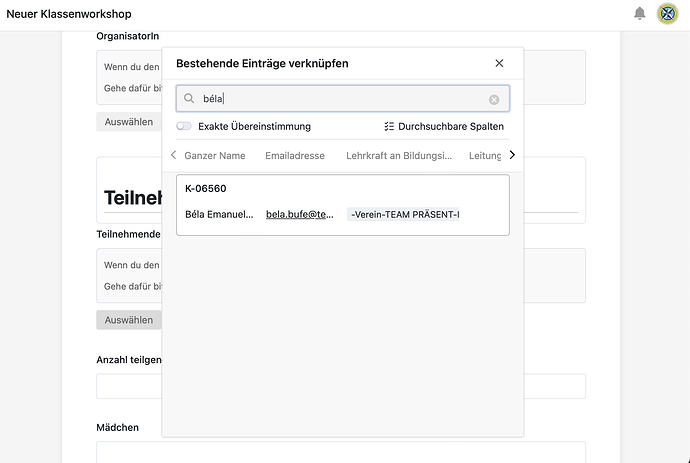Close the Bestehende Einträge verknüpfen dialog
This screenshot has width=690, height=463.
(499, 63)
